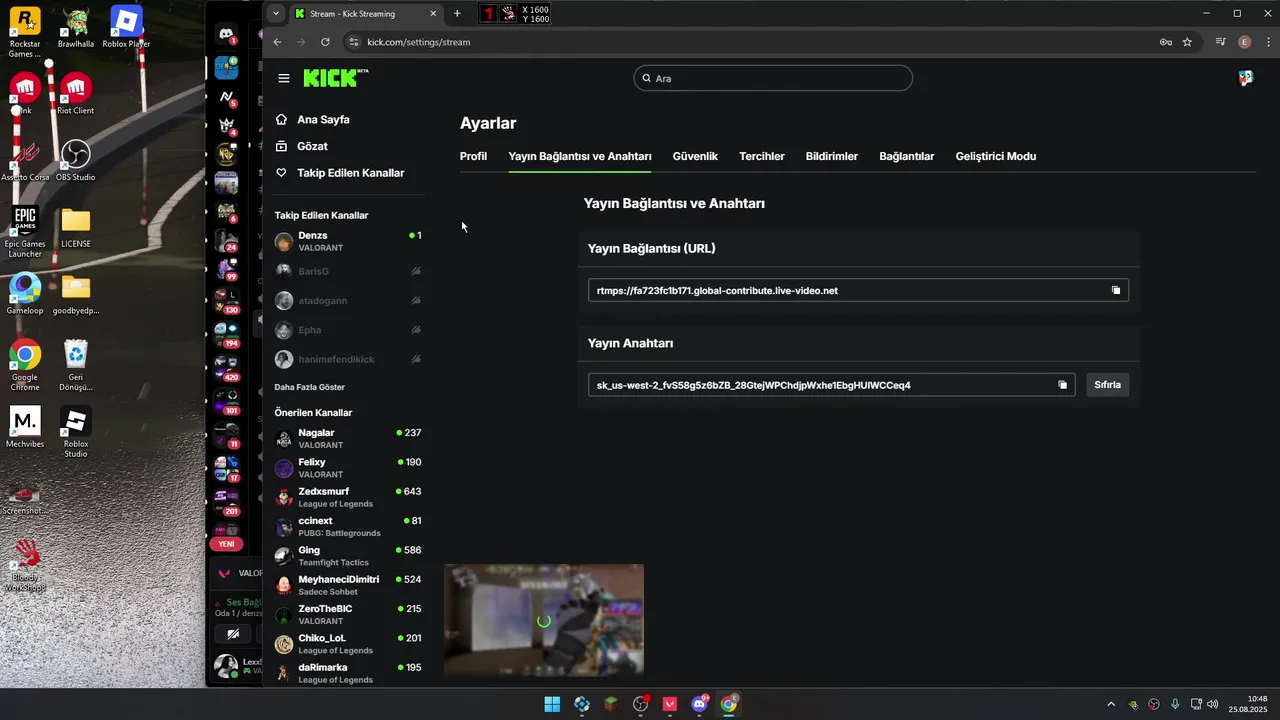This screenshot has height=720, width=1280.
Task: Open offline channel atadogann
Action: point(348,300)
